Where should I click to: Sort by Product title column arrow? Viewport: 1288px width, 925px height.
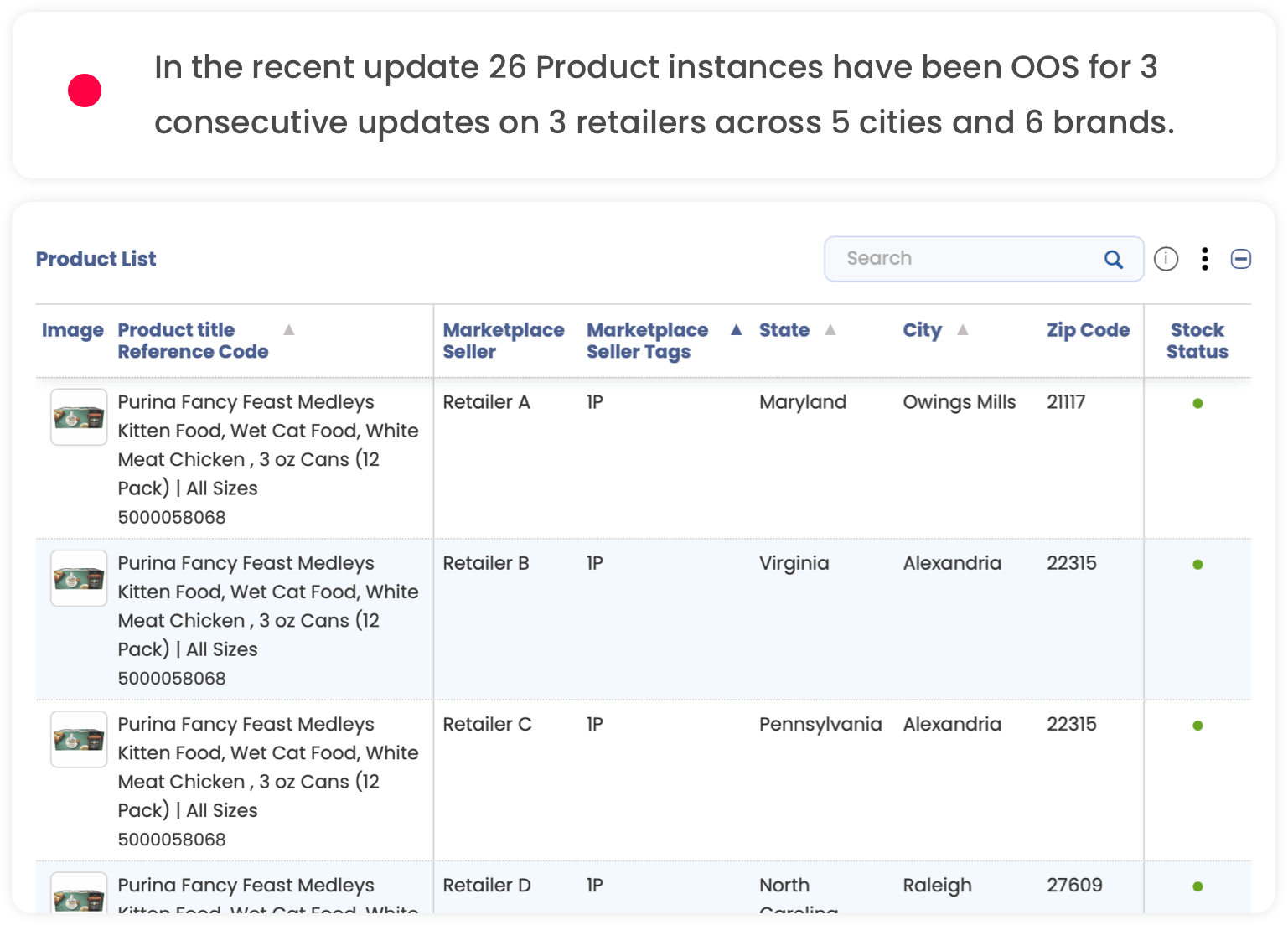(x=288, y=330)
